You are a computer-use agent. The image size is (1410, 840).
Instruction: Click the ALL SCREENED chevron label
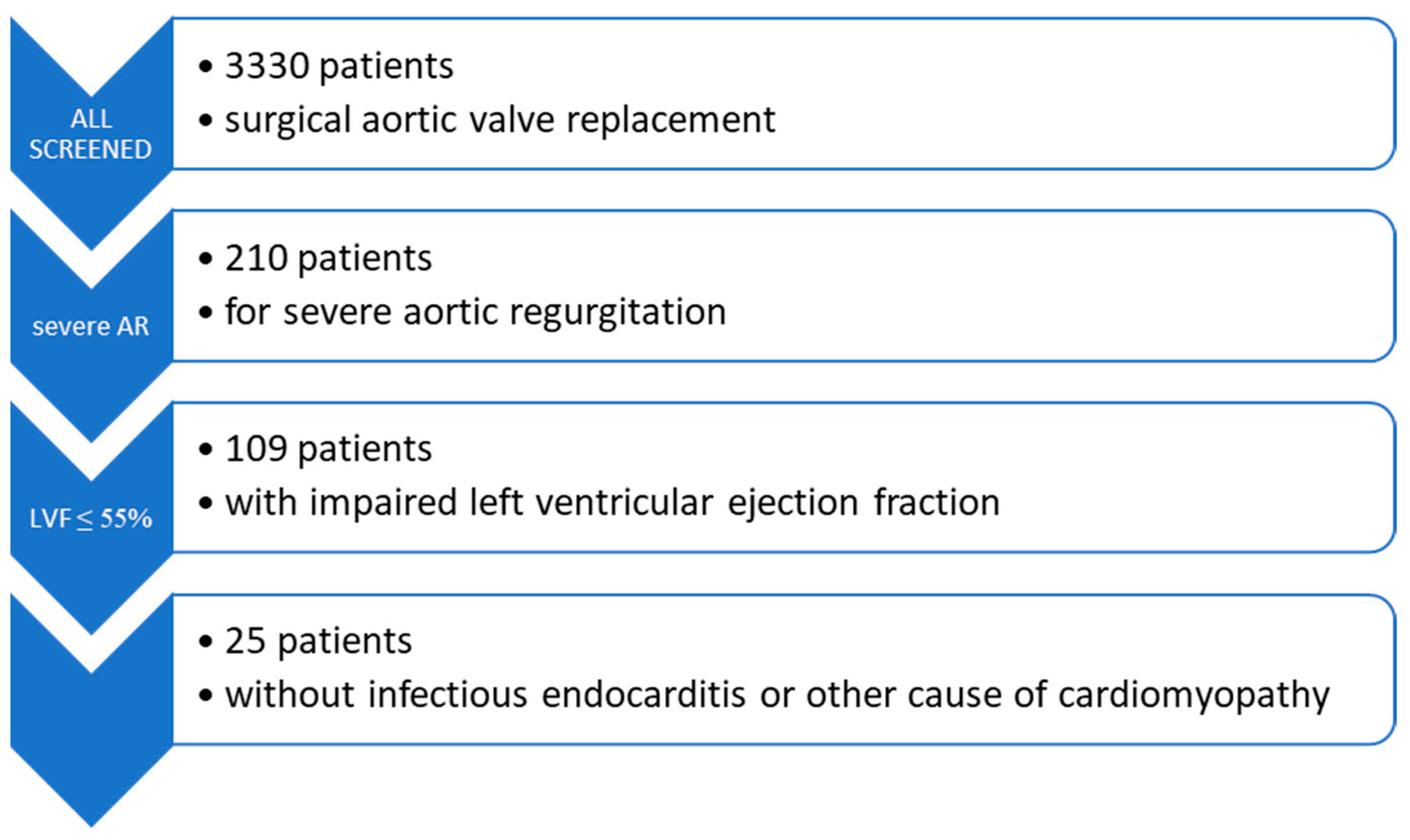[x=91, y=135]
